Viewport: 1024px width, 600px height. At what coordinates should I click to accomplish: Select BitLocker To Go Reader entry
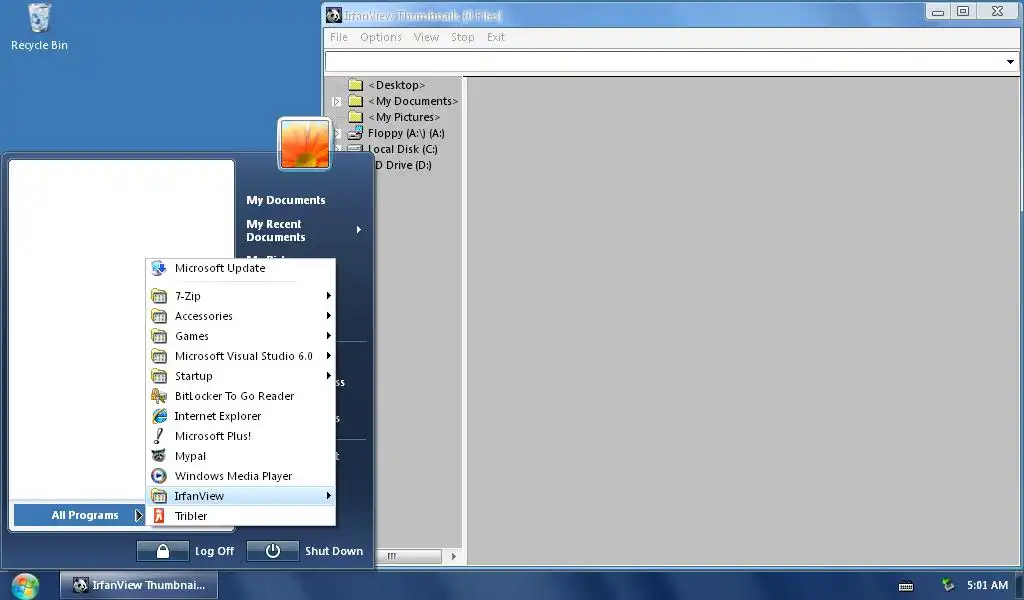(x=240, y=396)
